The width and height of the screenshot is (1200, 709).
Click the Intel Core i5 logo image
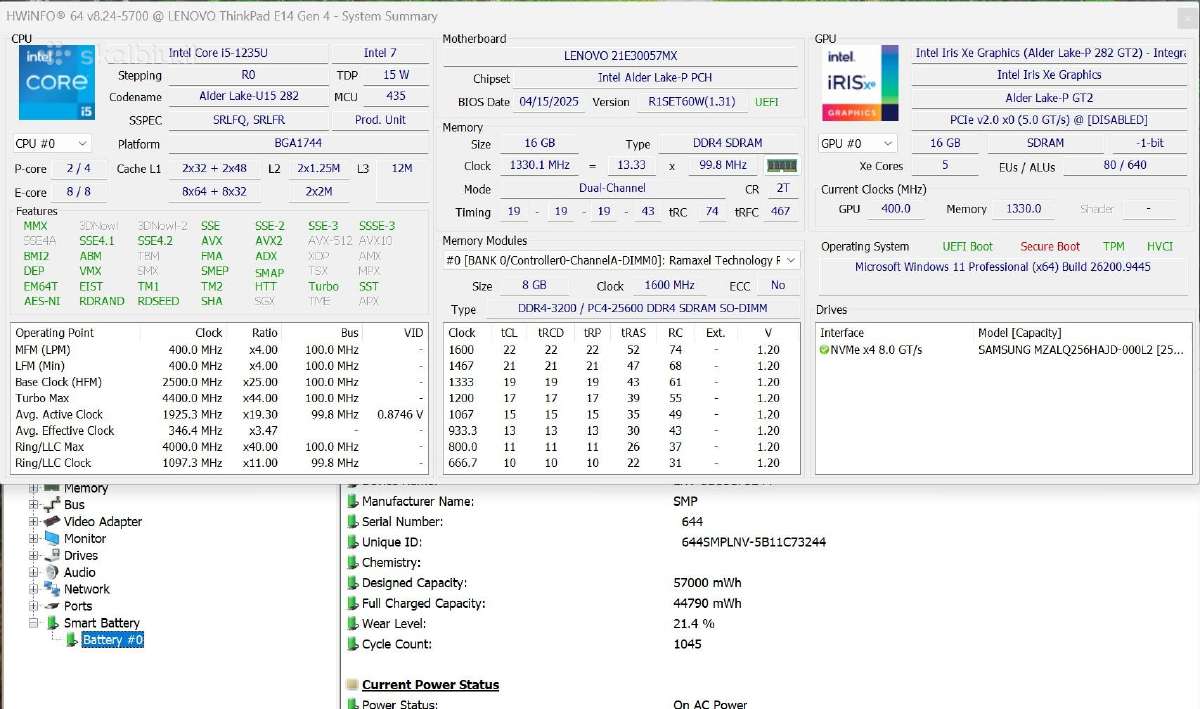(57, 83)
